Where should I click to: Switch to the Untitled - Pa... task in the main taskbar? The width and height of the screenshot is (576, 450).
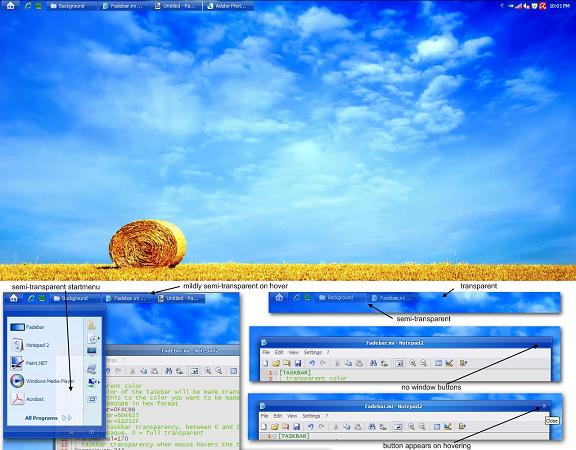point(177,6)
